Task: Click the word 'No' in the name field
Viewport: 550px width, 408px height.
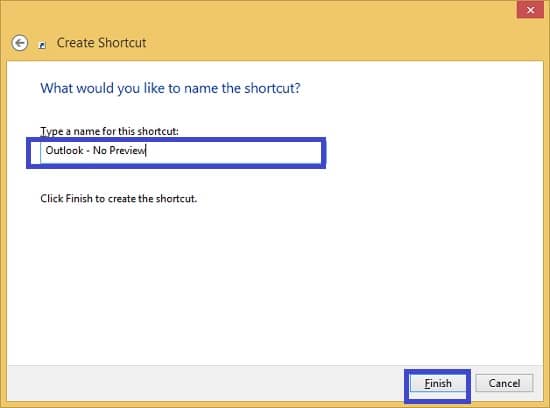Action: (99, 151)
